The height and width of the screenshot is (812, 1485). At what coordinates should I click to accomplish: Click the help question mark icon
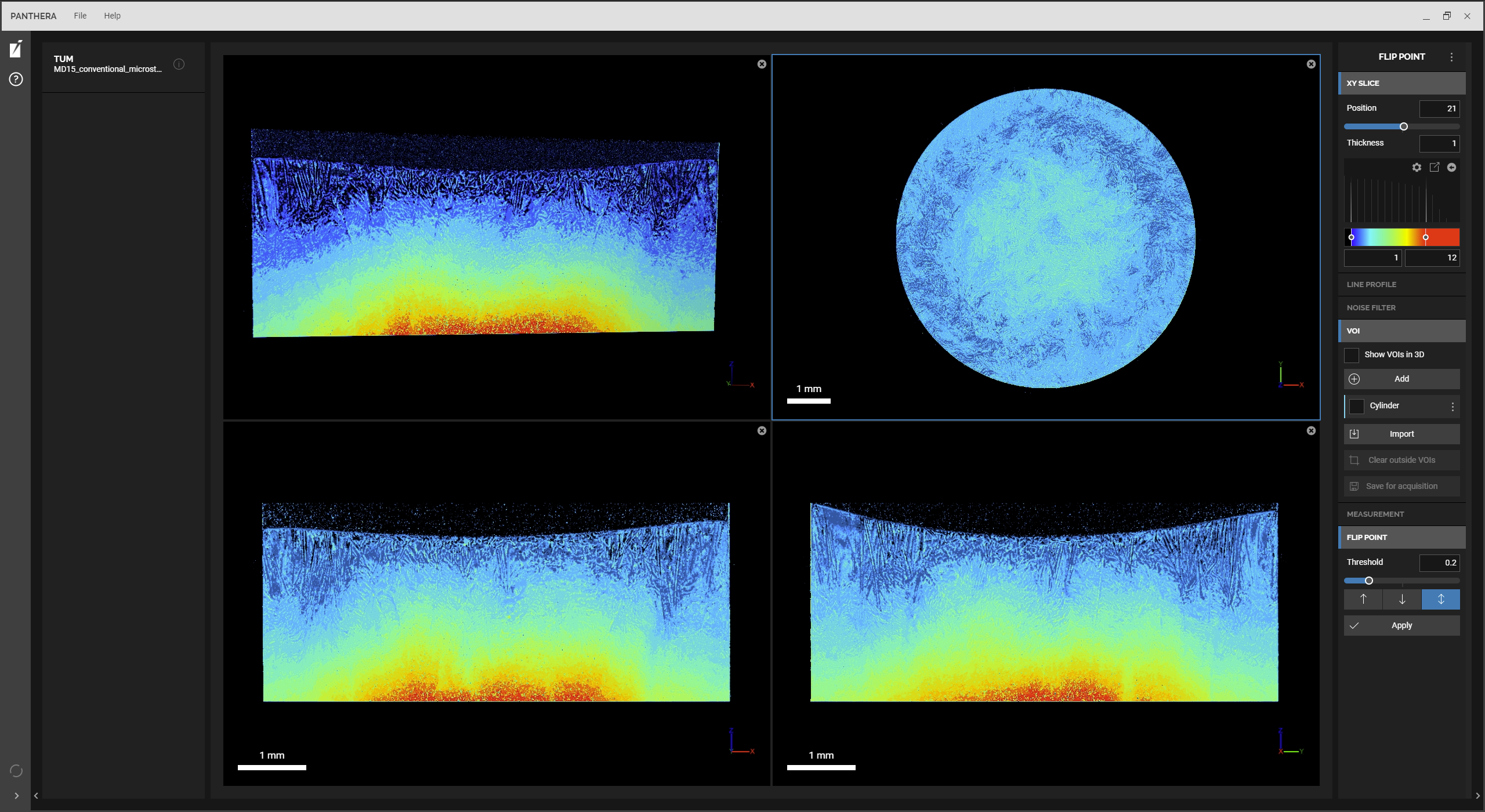(16, 79)
